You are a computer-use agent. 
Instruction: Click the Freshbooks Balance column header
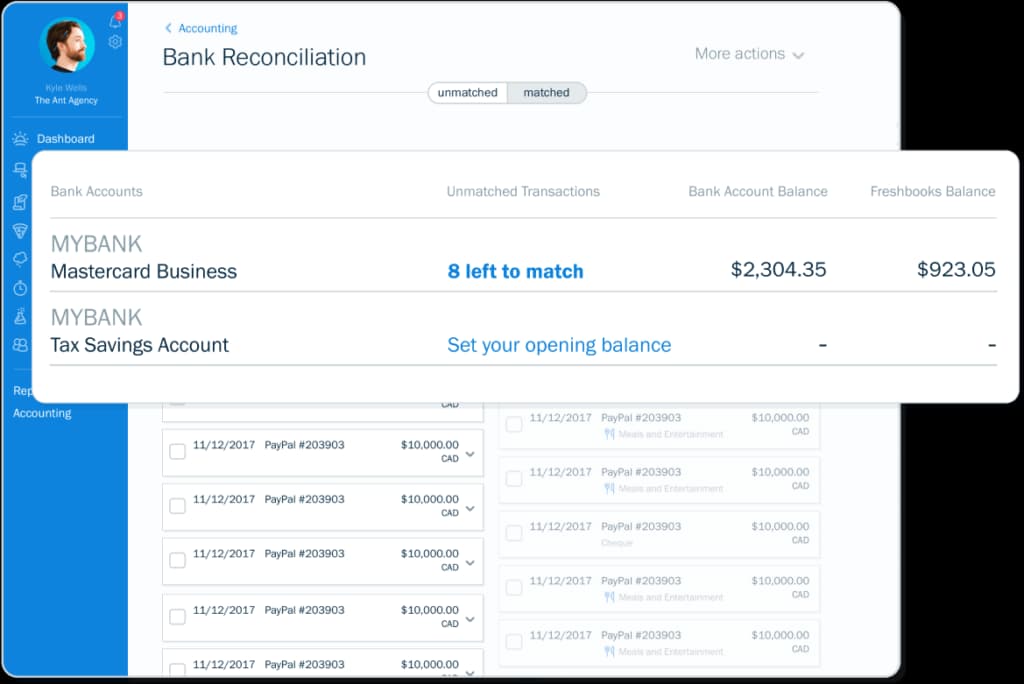point(933,191)
